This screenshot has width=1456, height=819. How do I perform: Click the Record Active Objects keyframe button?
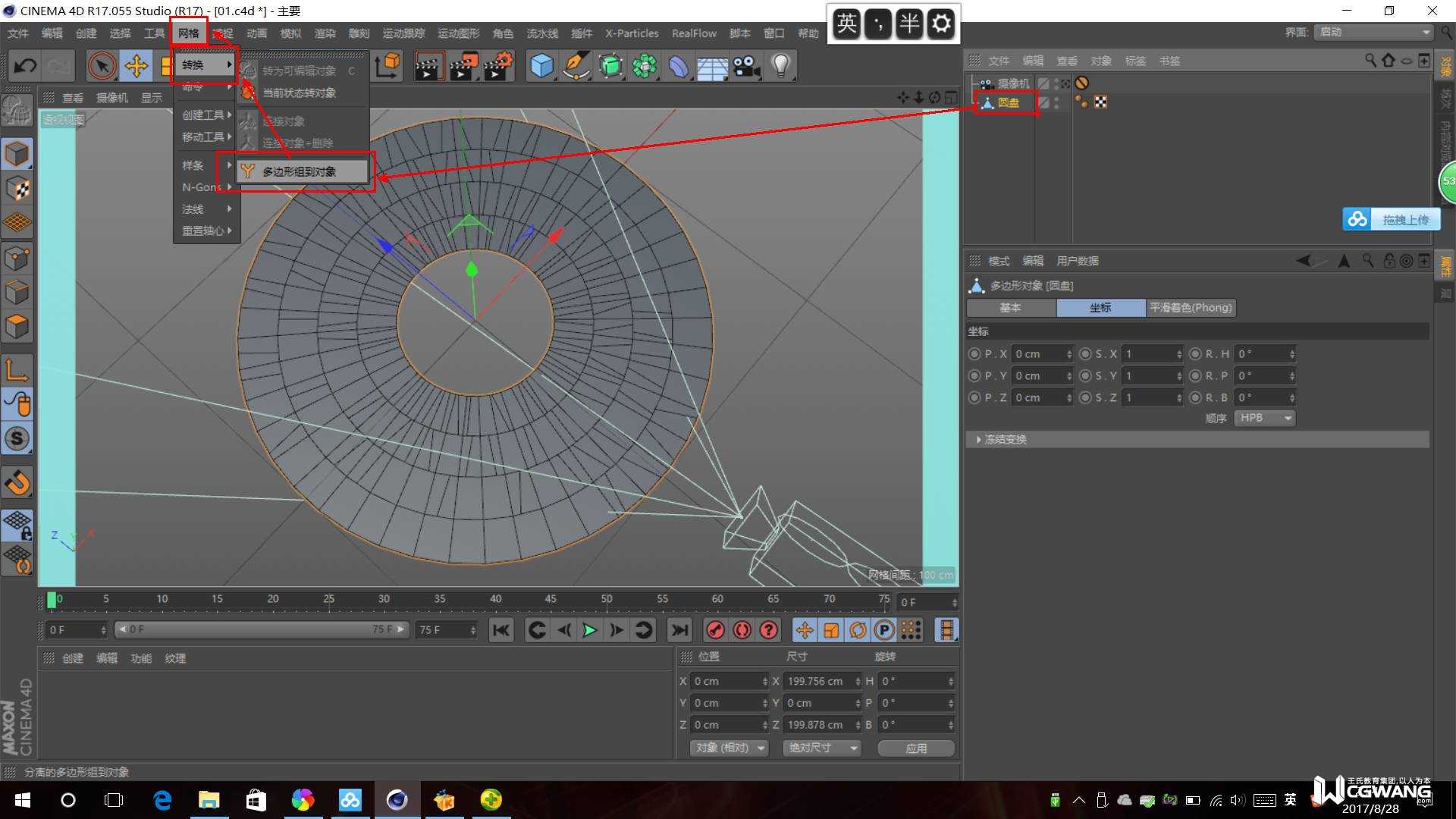click(715, 630)
